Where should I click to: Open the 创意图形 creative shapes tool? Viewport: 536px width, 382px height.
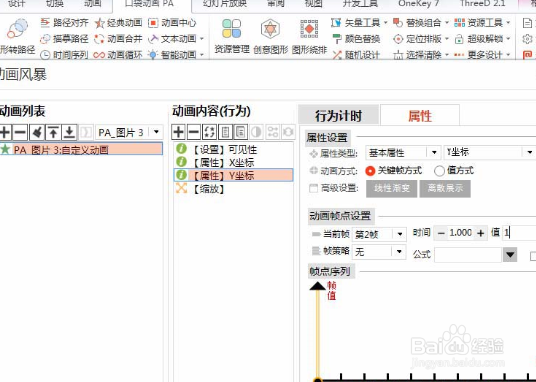[270, 36]
